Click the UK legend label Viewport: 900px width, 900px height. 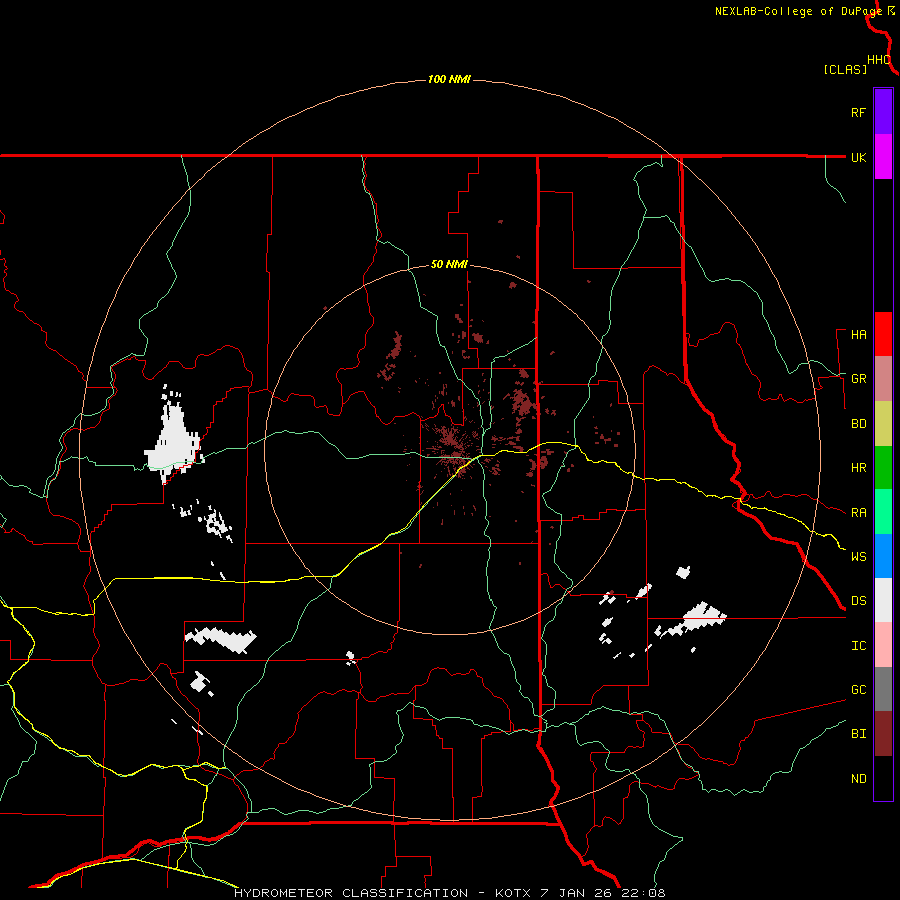(858, 157)
